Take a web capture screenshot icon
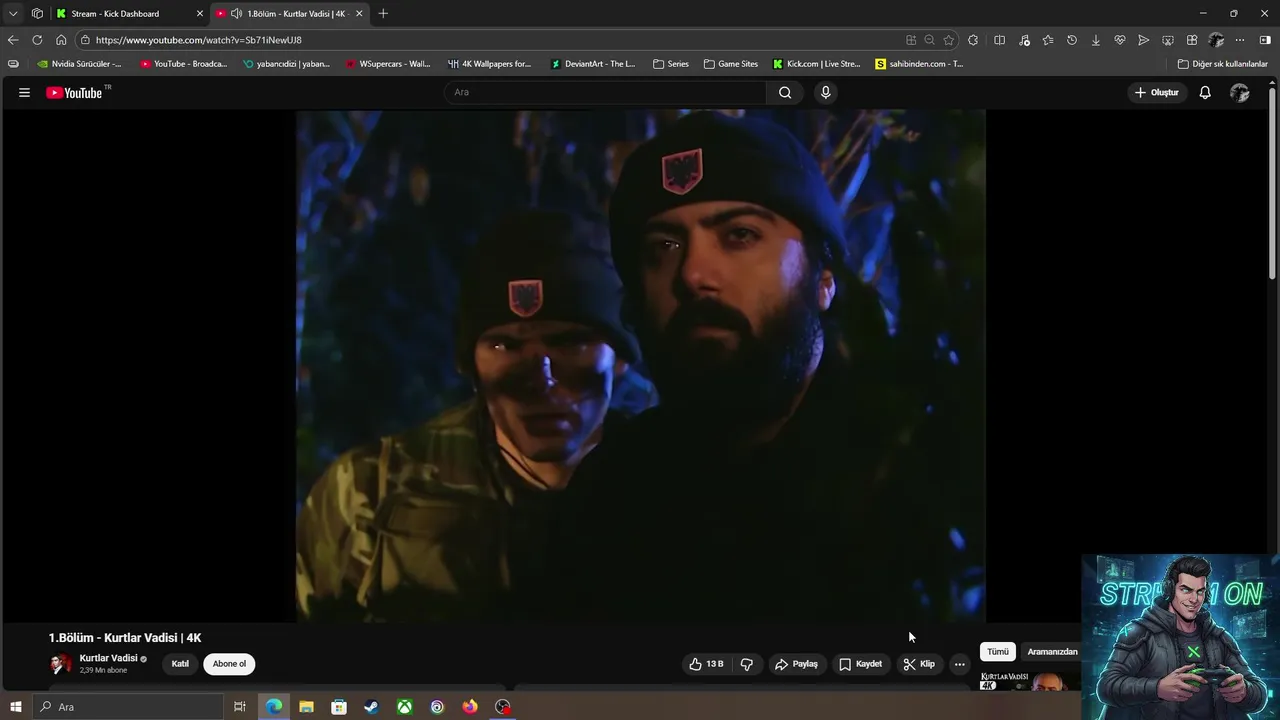 tap(1168, 40)
